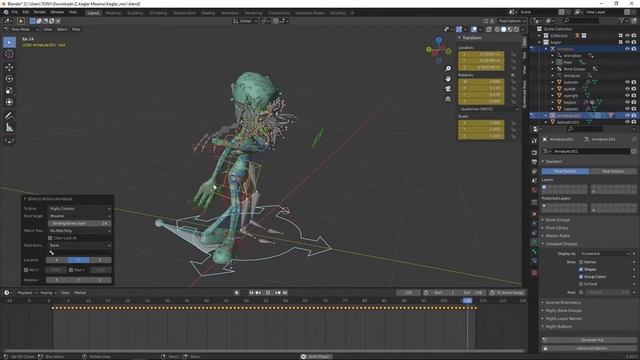Activate the Transform tool
The width and height of the screenshot is (640, 360).
9,102
